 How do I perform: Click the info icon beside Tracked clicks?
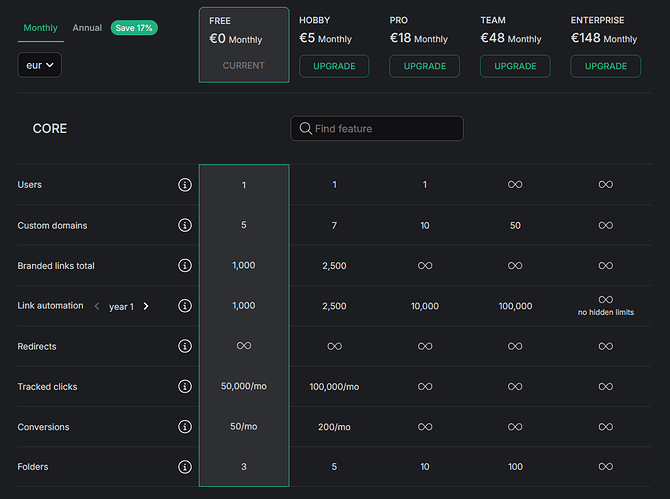point(184,387)
